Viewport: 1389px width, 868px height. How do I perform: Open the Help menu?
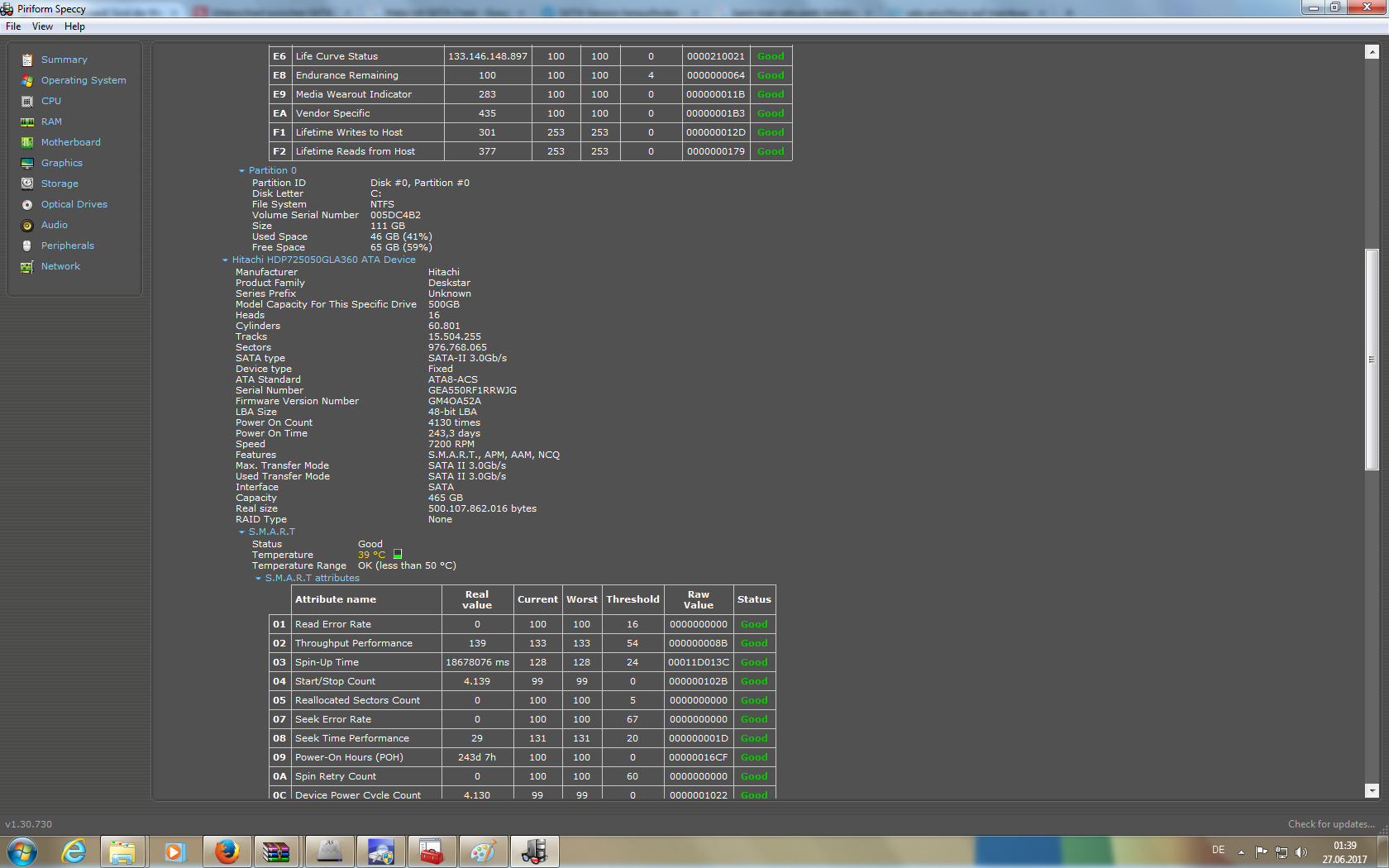pyautogui.click(x=74, y=26)
